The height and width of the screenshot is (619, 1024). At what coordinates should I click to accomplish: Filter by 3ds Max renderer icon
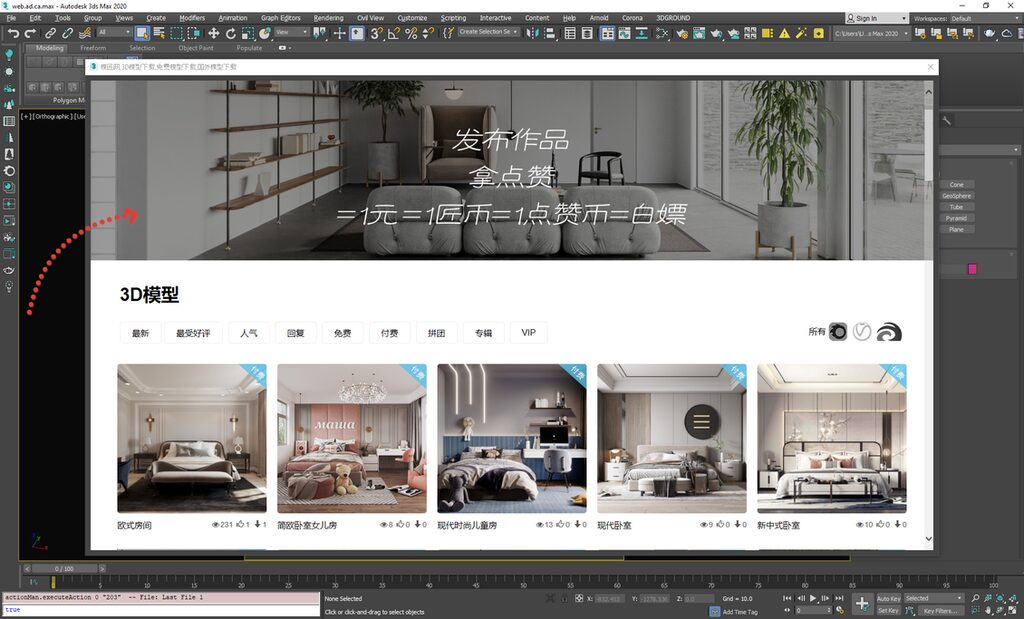coord(838,332)
